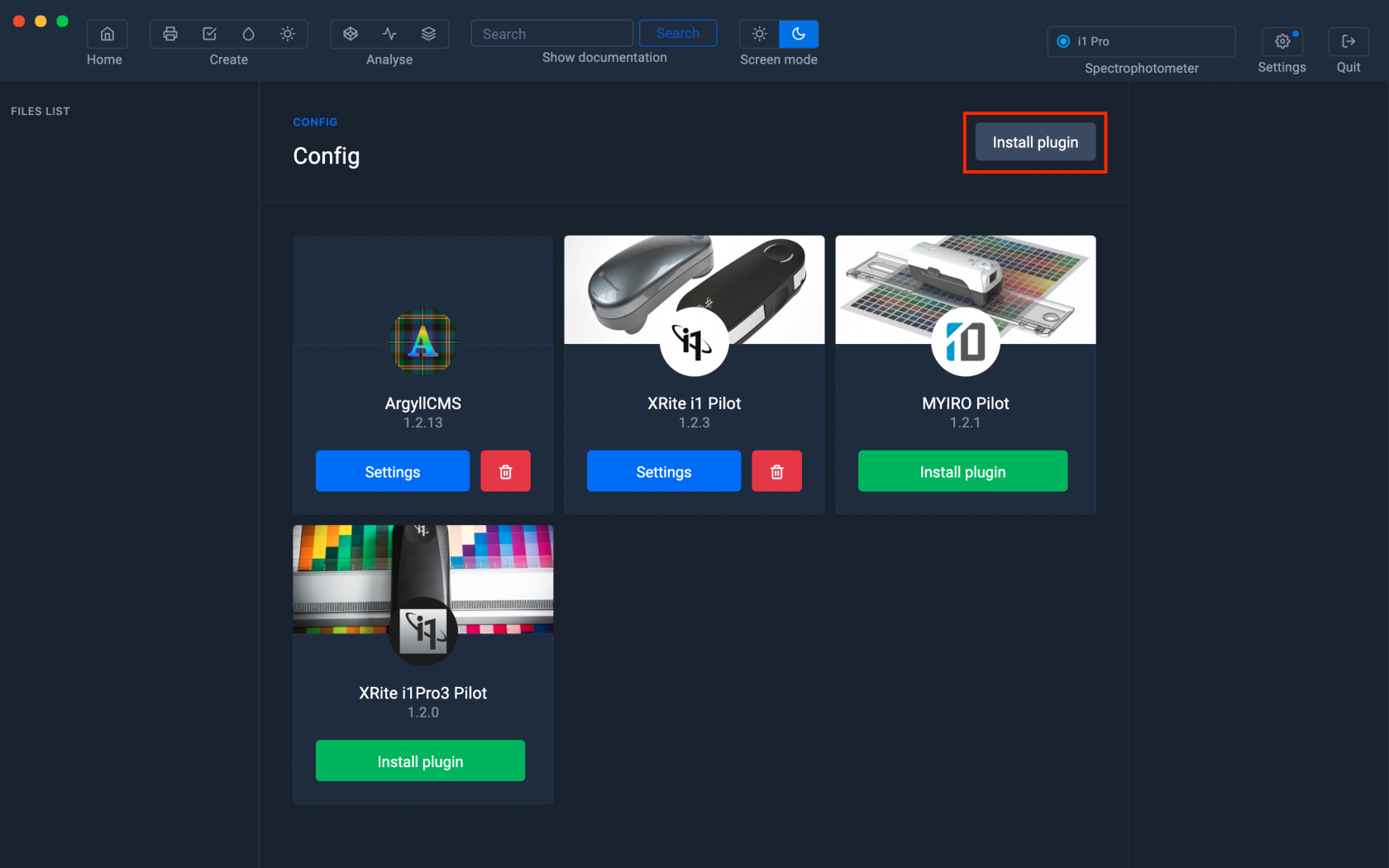Viewport: 1389px width, 868px height.
Task: Click the checkmark-edit icon under Create
Action: coord(209,34)
